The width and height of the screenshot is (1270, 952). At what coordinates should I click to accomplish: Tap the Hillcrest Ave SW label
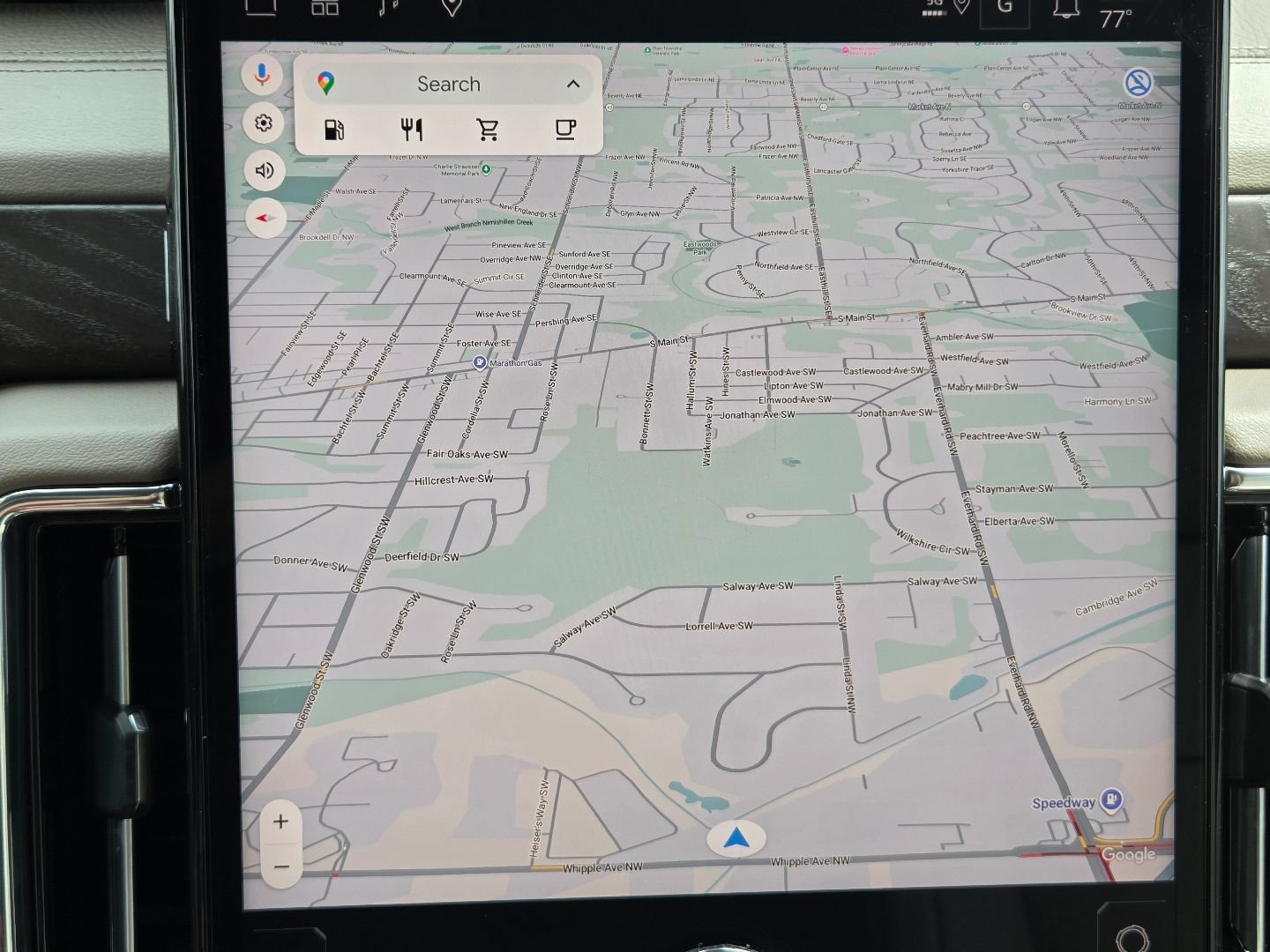click(x=454, y=480)
